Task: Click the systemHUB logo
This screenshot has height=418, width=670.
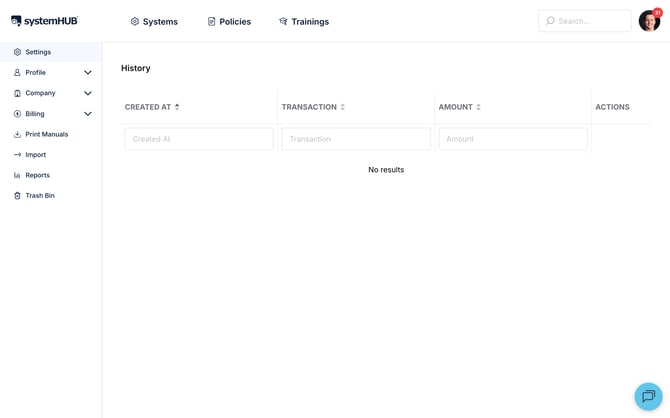Action: coord(44,21)
